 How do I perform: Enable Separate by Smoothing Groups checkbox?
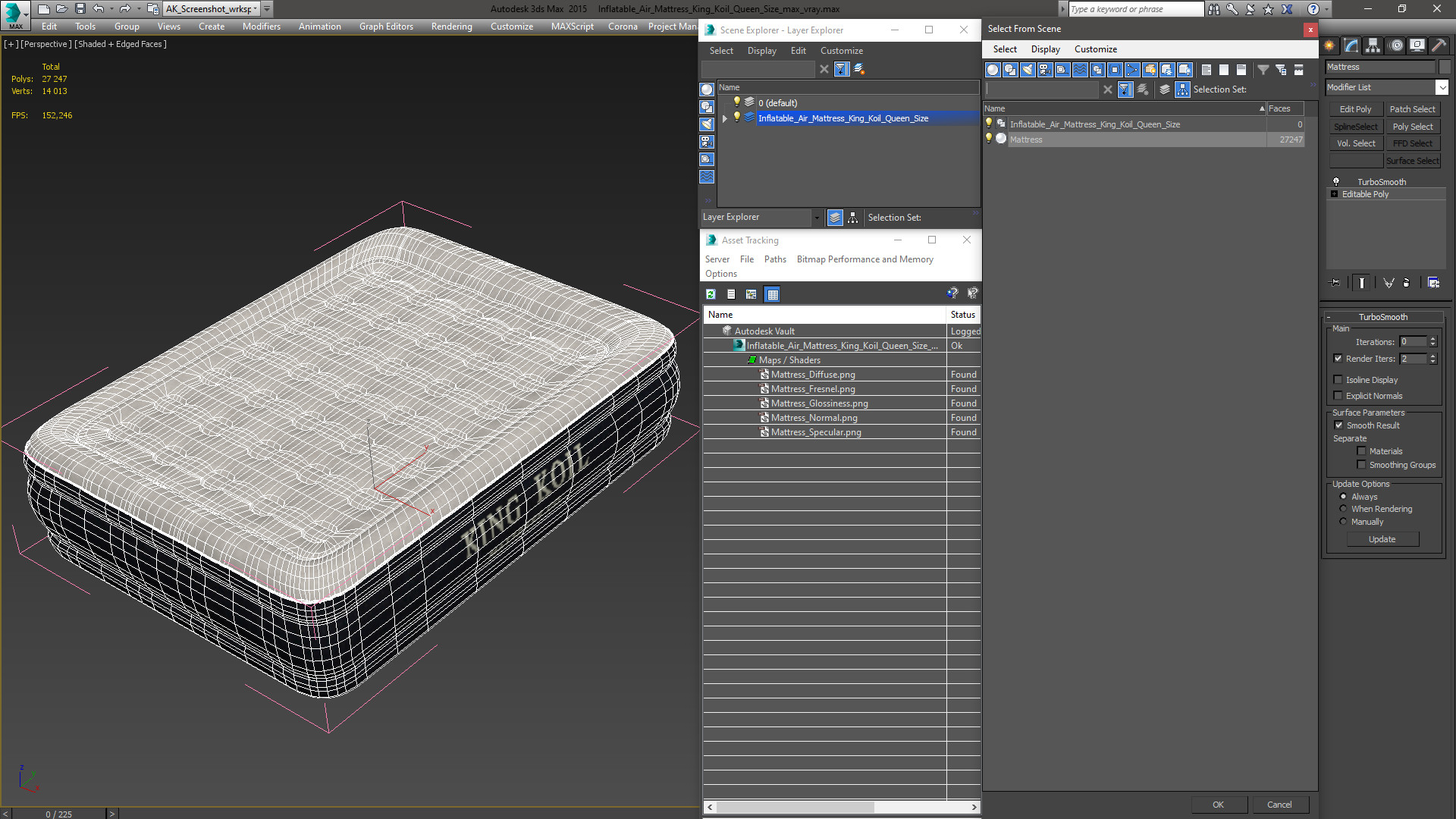pyautogui.click(x=1361, y=465)
